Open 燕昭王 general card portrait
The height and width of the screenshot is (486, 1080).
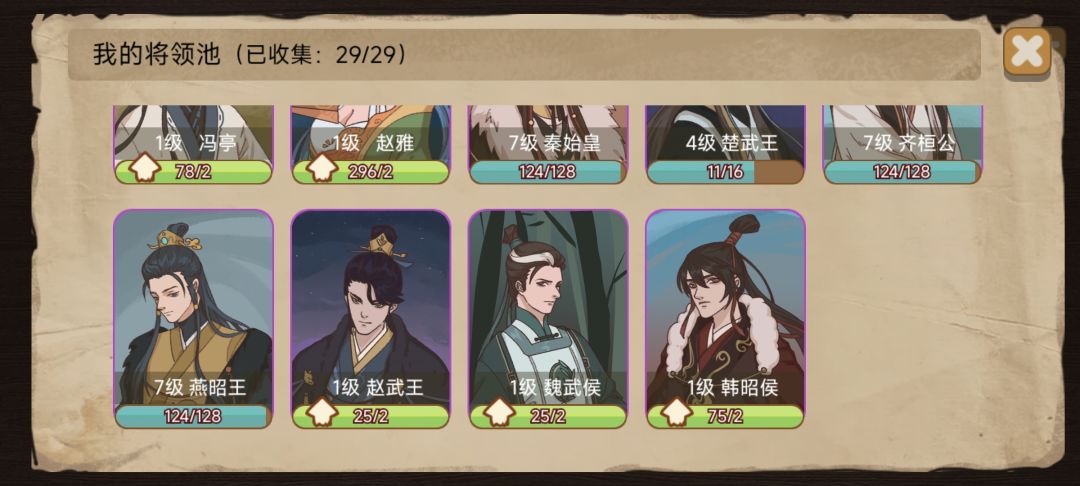194,307
